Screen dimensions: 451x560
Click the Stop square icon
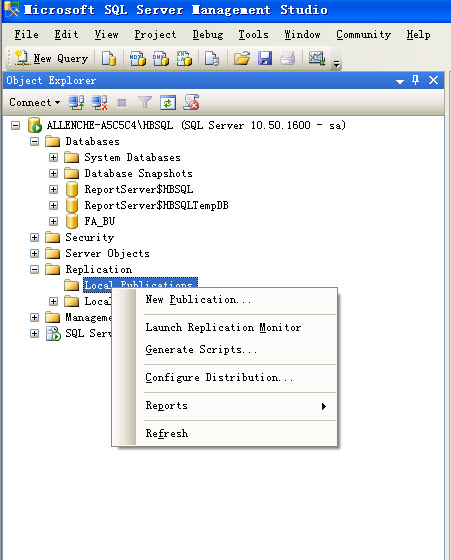tap(122, 103)
